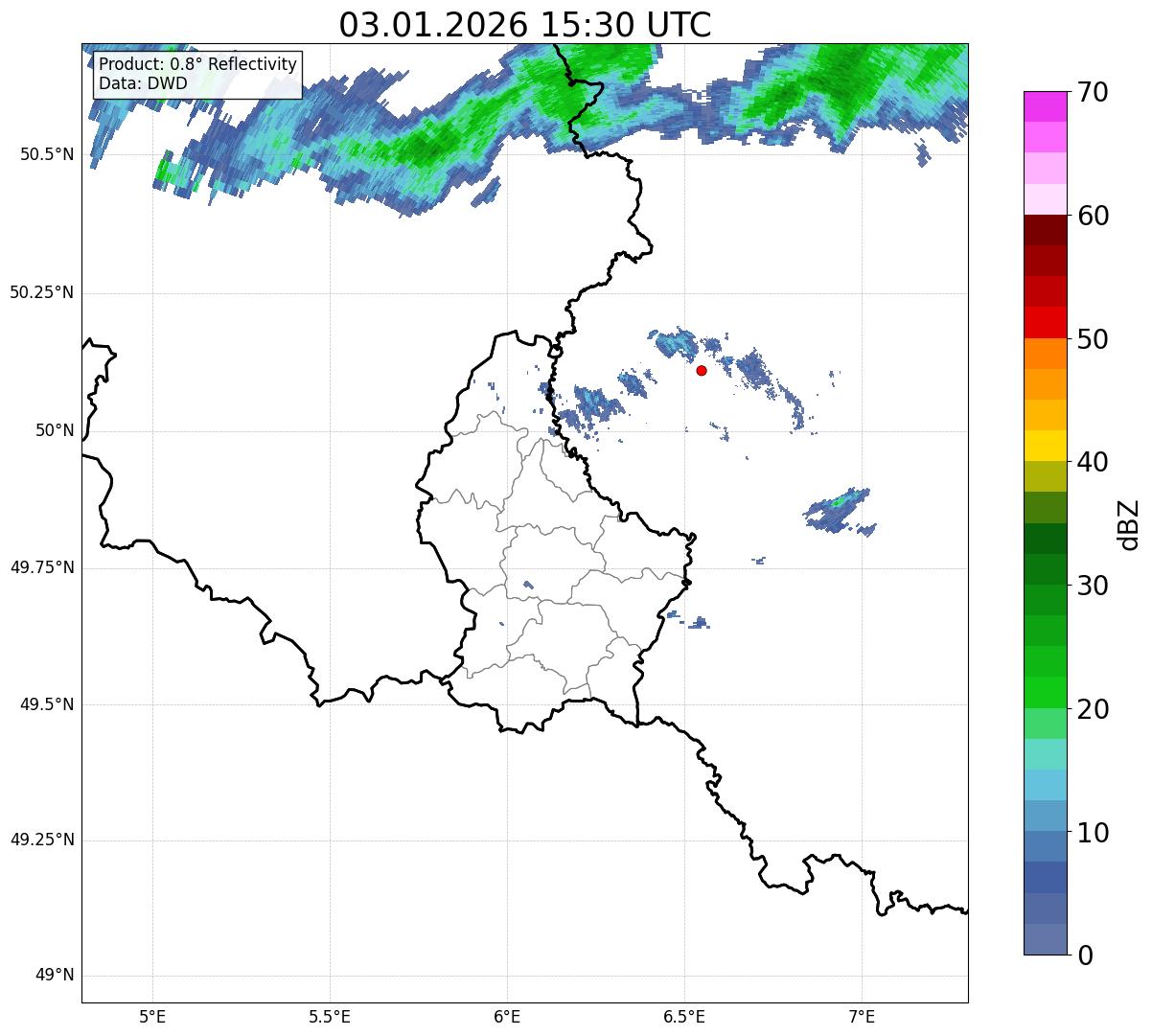Click the latitude label 49.75°N
Image resolution: width=1152 pixels, height=1036 pixels.
[41, 567]
